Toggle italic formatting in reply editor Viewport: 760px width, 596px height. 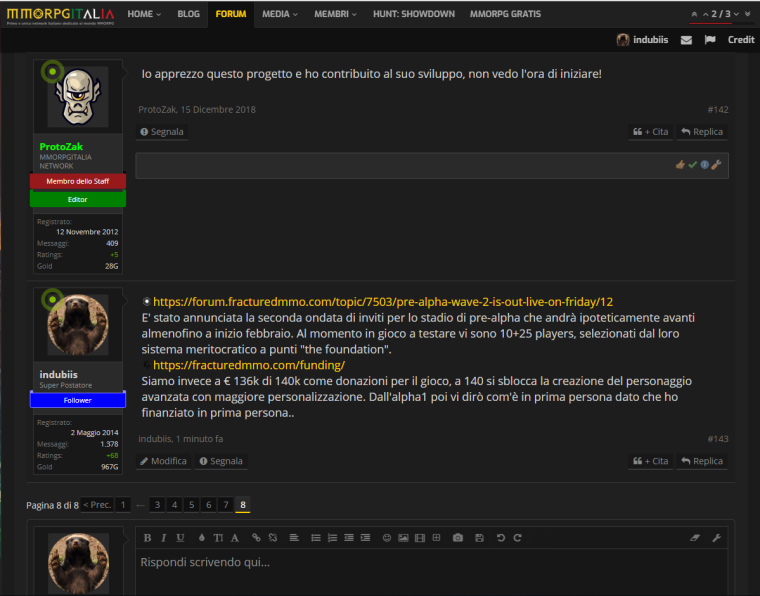(x=164, y=538)
